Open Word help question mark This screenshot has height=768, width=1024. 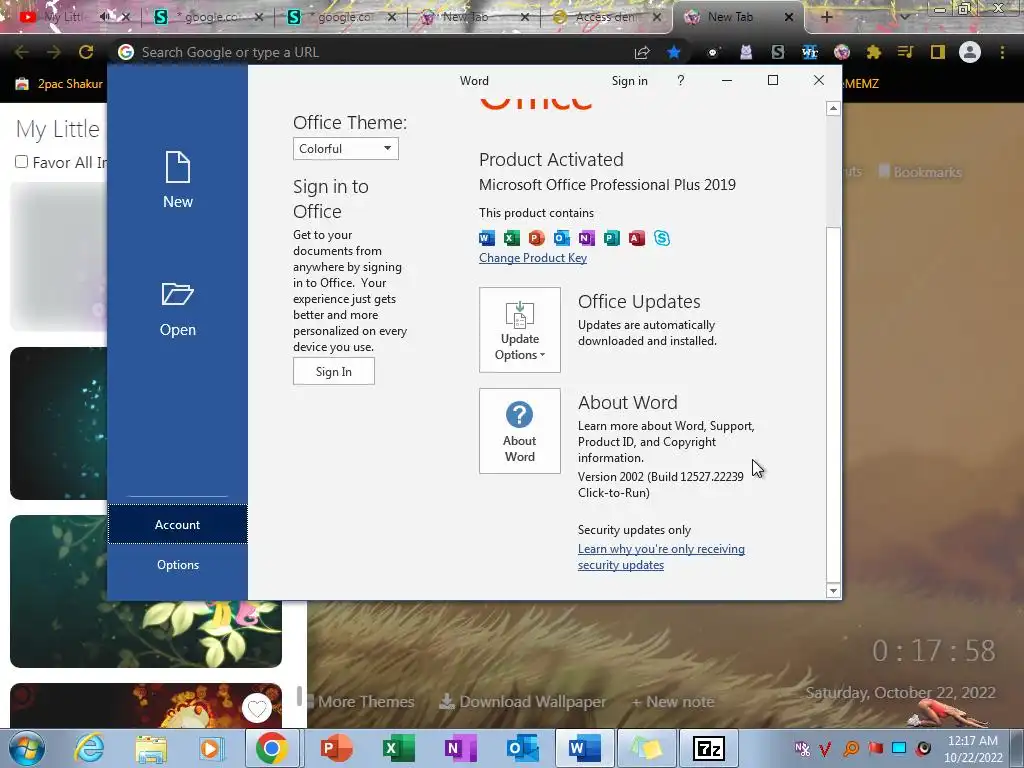tap(680, 80)
